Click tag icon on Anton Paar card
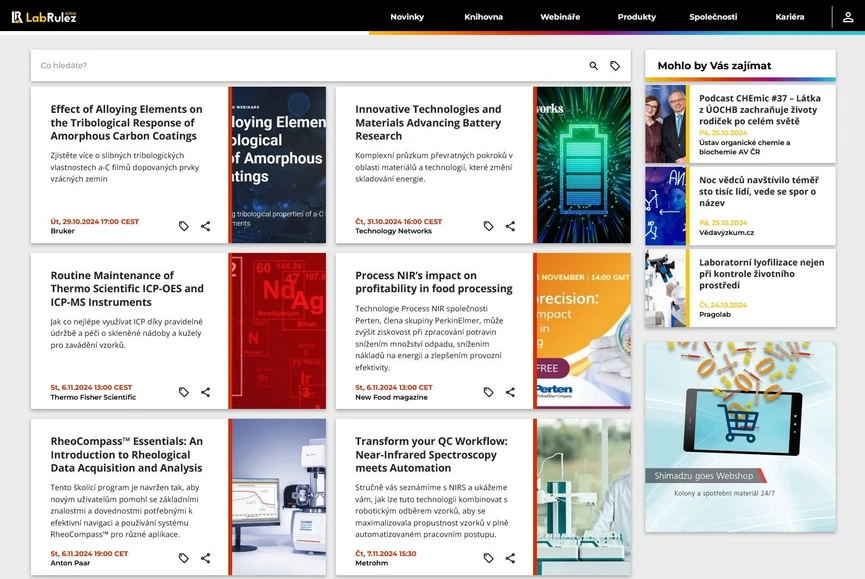The width and height of the screenshot is (865, 579). coord(184,558)
